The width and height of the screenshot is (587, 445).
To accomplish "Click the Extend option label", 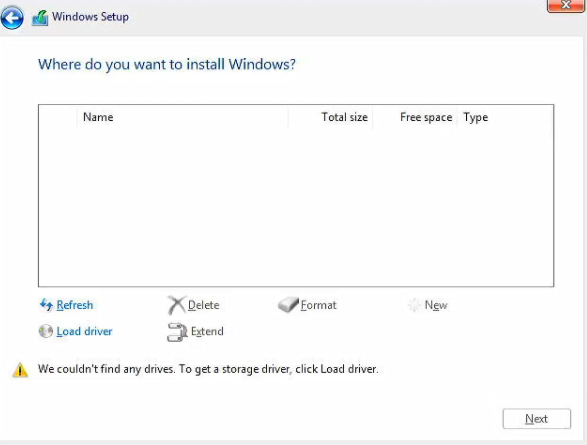I will tap(207, 331).
